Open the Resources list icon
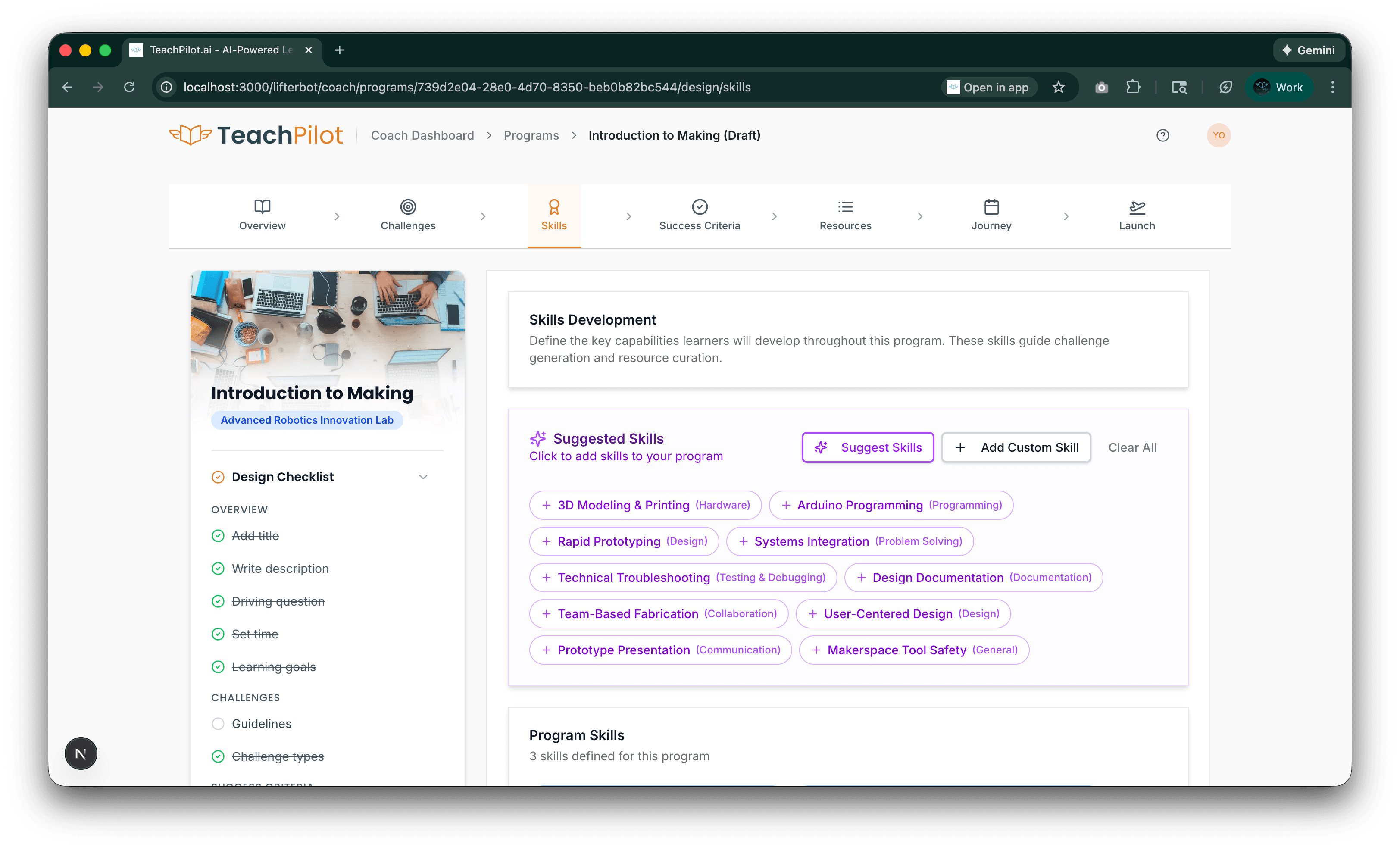 (x=845, y=207)
